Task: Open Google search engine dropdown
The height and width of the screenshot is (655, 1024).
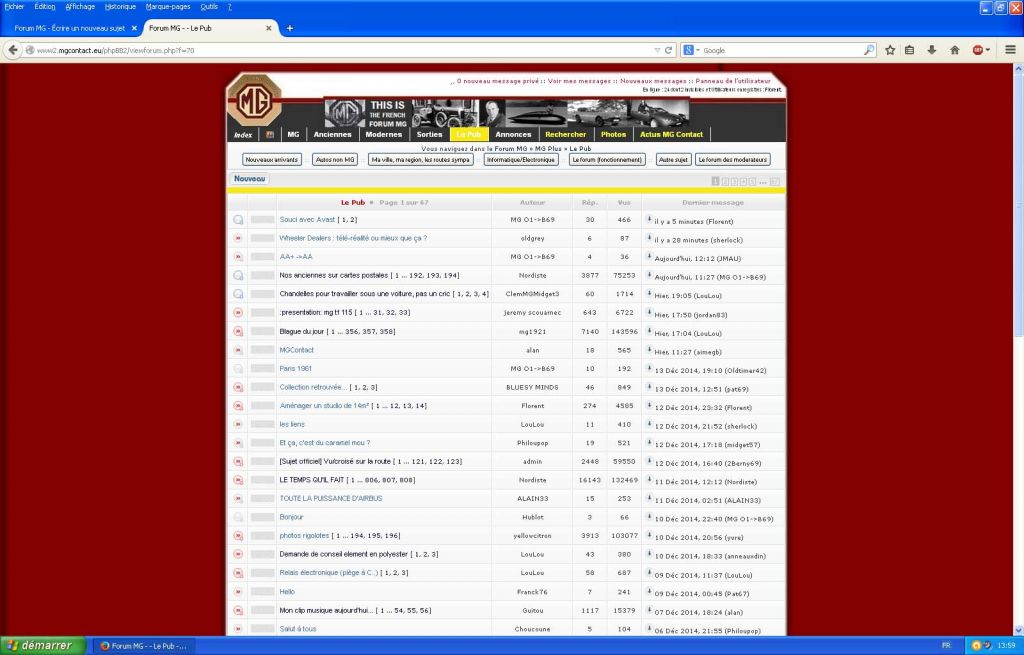Action: tap(691, 50)
